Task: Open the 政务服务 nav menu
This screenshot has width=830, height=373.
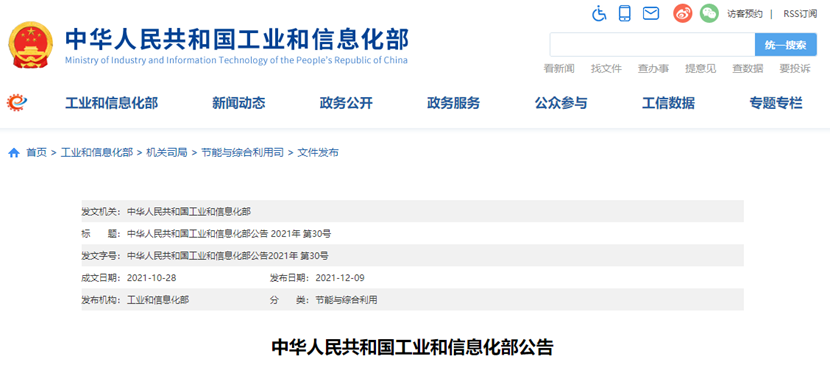Action: click(x=454, y=103)
